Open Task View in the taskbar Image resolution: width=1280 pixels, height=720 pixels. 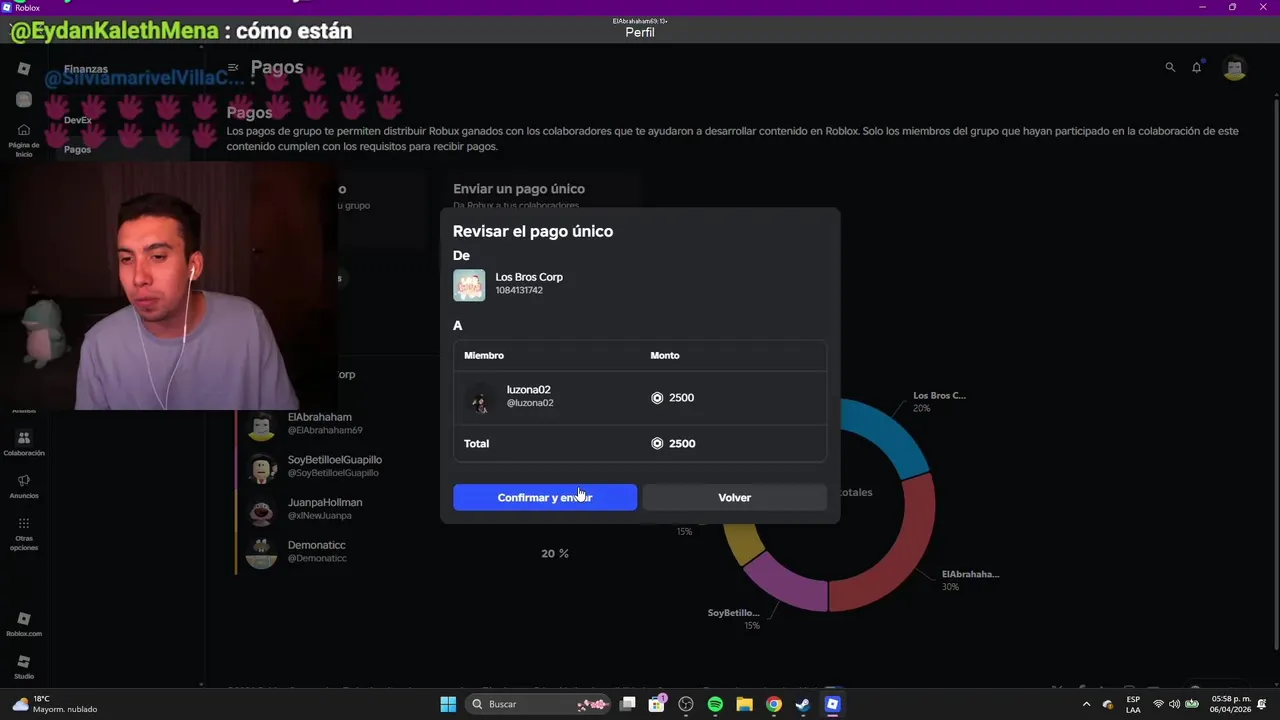pos(627,704)
